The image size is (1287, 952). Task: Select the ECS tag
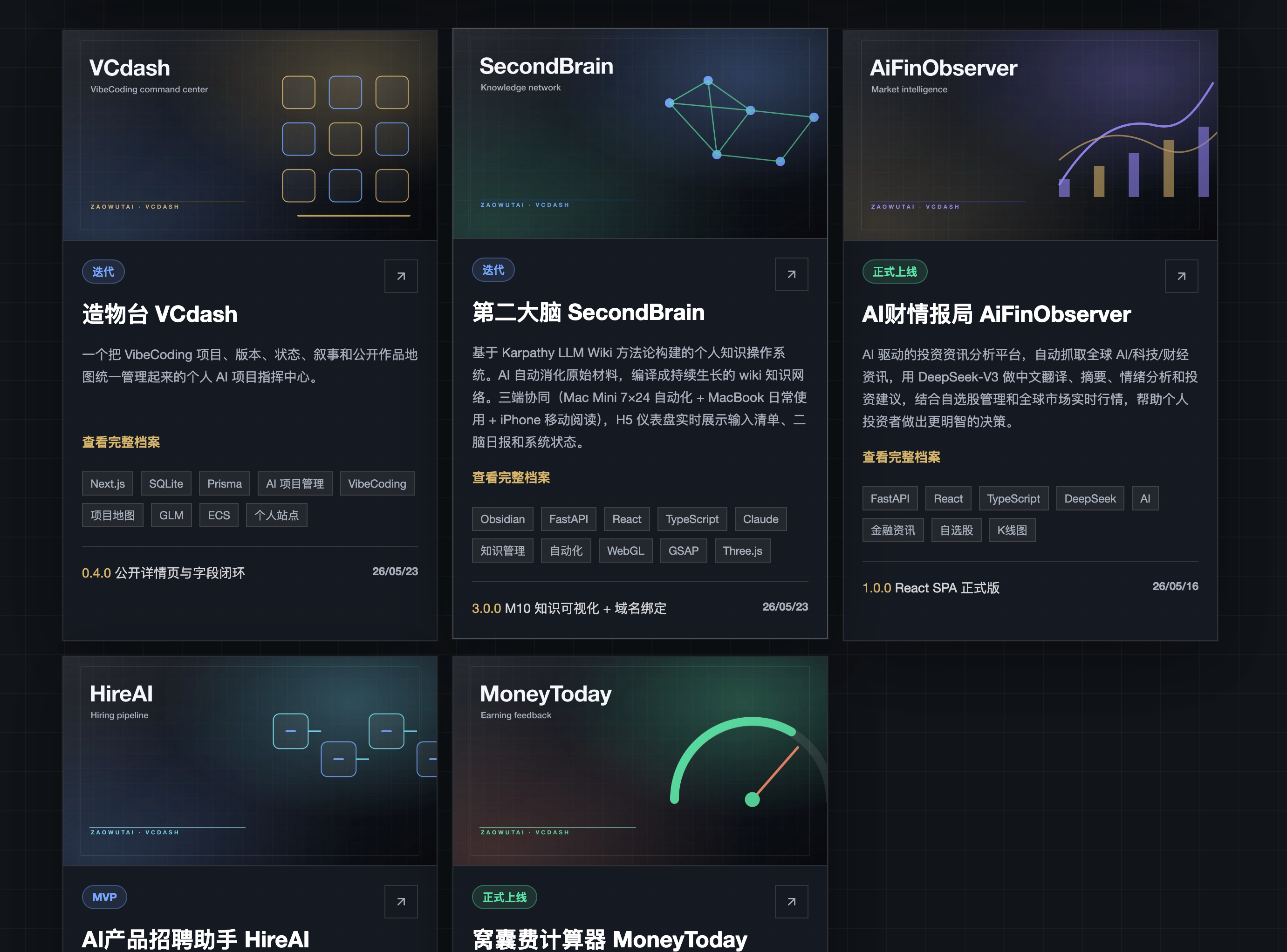click(x=219, y=515)
